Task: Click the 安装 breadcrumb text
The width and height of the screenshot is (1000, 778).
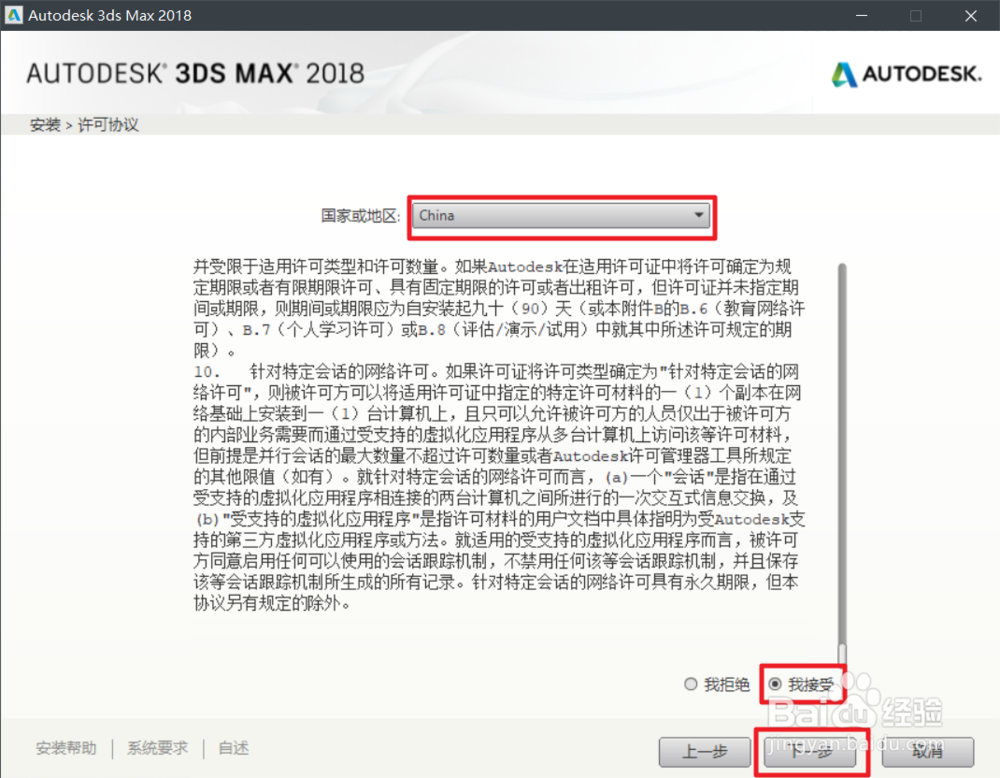Action: pos(45,125)
